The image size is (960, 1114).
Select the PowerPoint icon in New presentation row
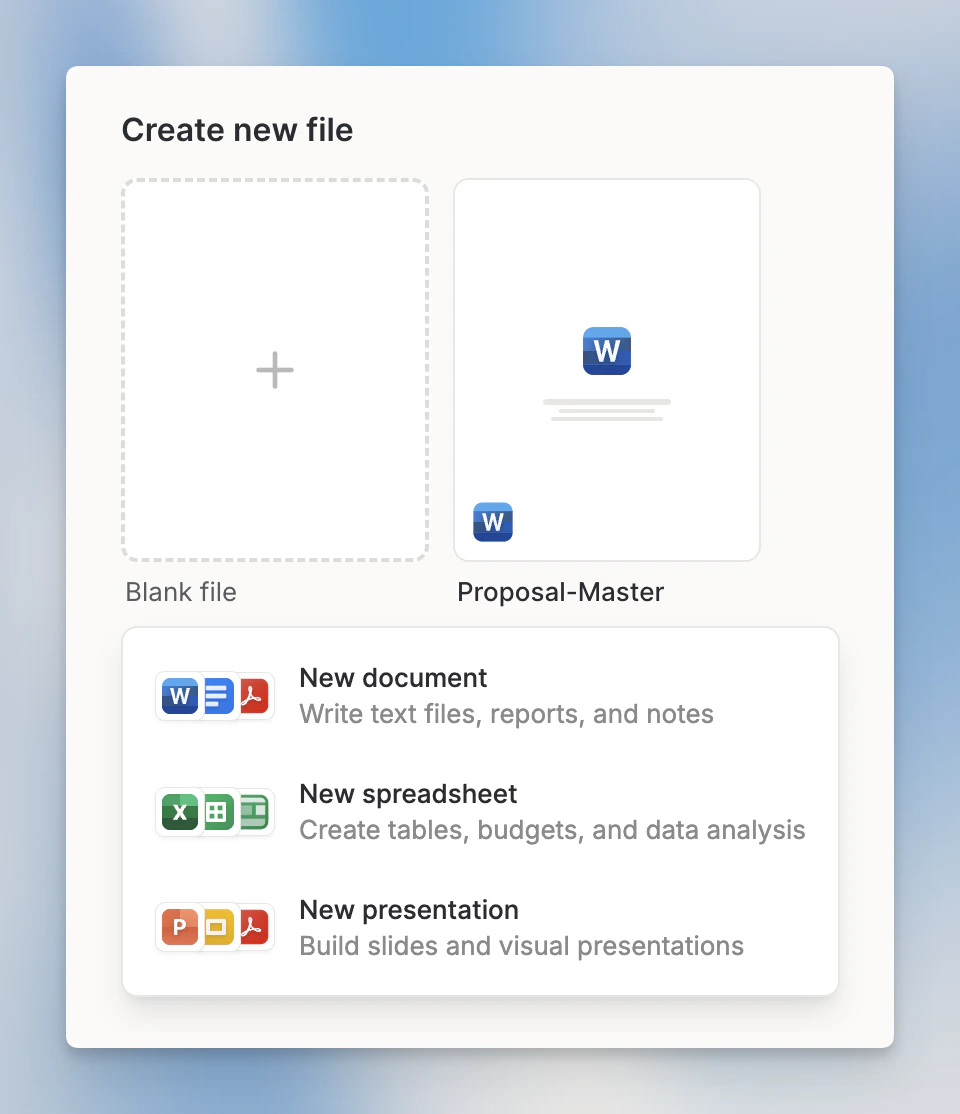point(178,927)
